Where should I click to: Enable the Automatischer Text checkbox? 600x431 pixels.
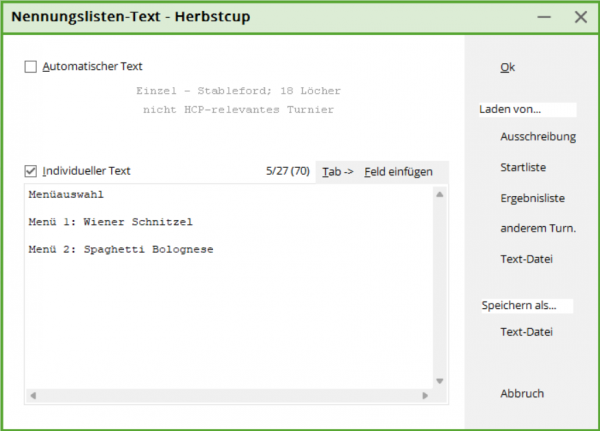[31, 67]
